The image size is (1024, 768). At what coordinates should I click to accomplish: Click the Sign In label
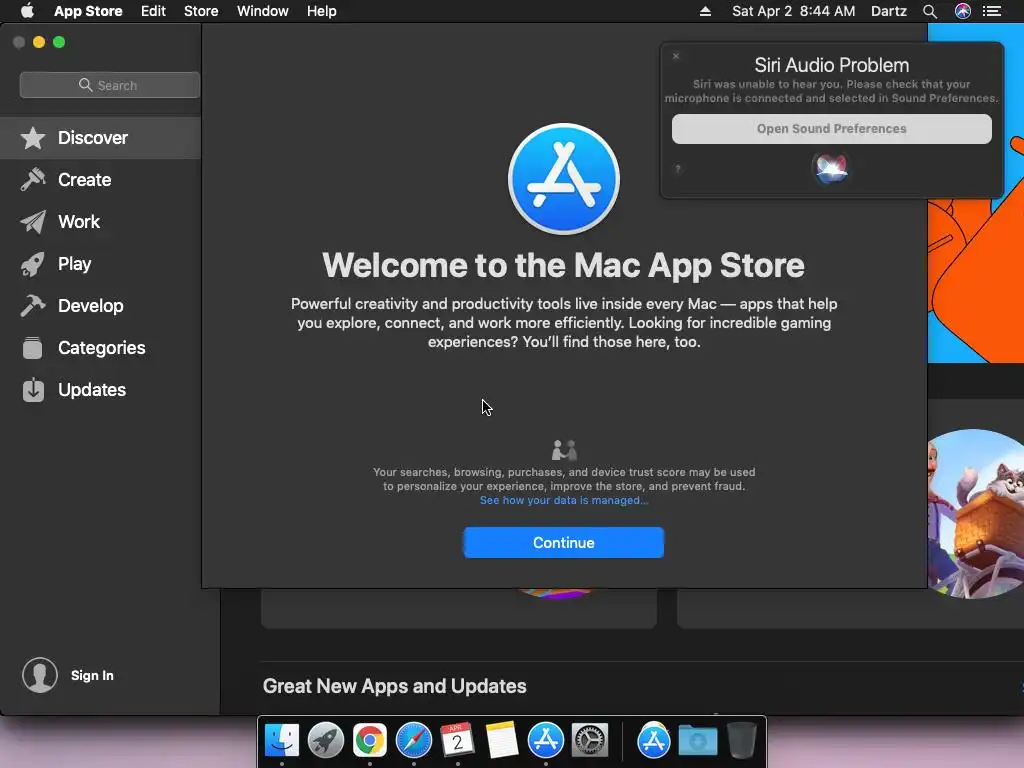pos(92,675)
